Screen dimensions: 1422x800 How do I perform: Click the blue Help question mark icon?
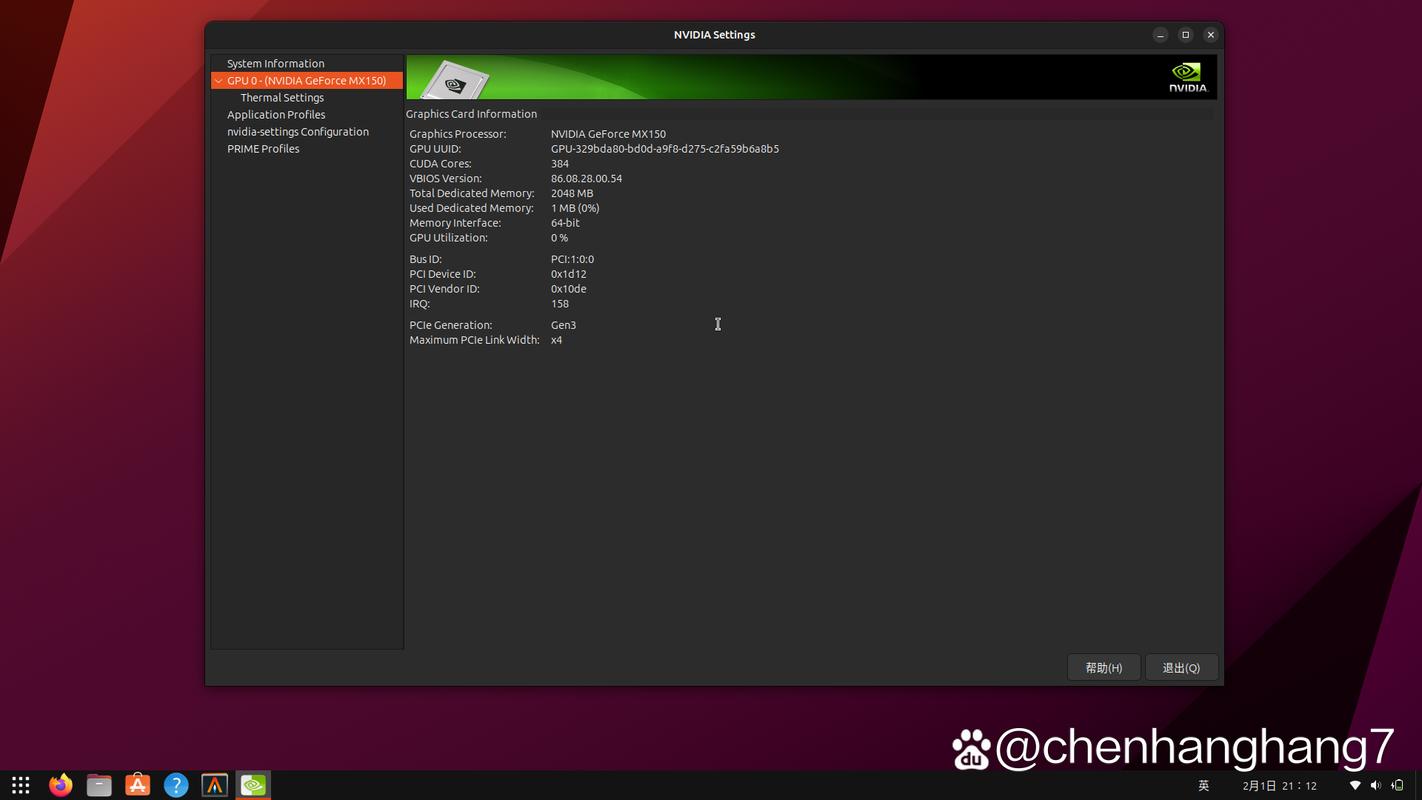176,785
